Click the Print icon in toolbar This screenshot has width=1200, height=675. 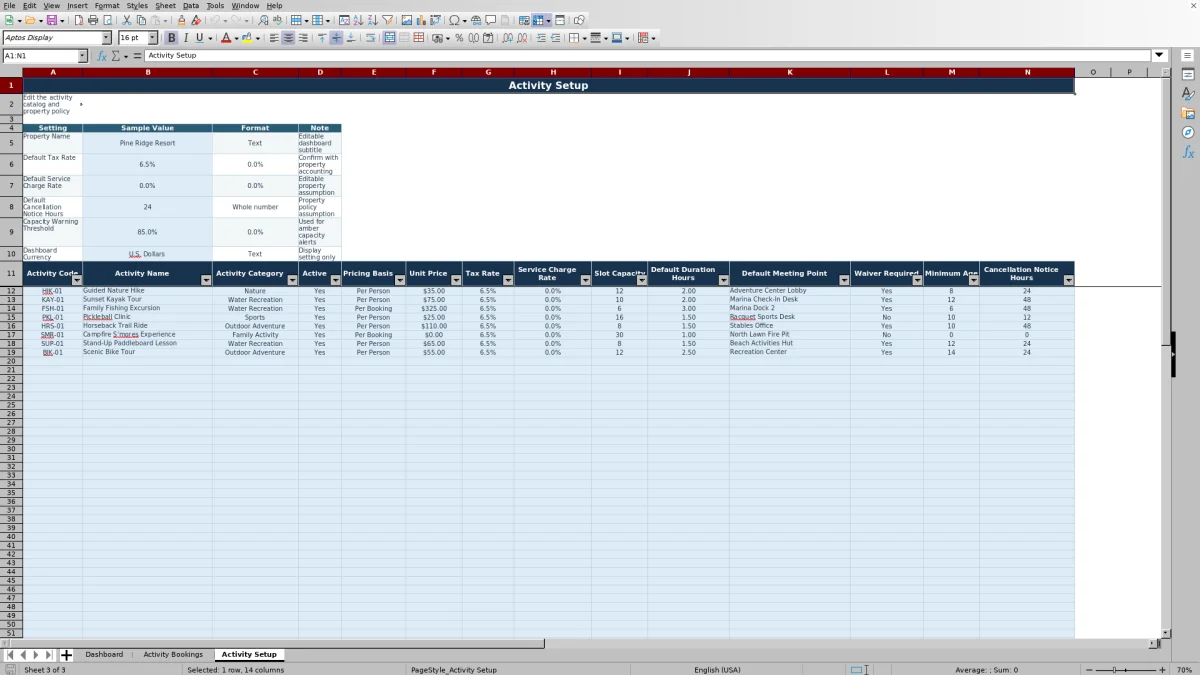tap(93, 20)
